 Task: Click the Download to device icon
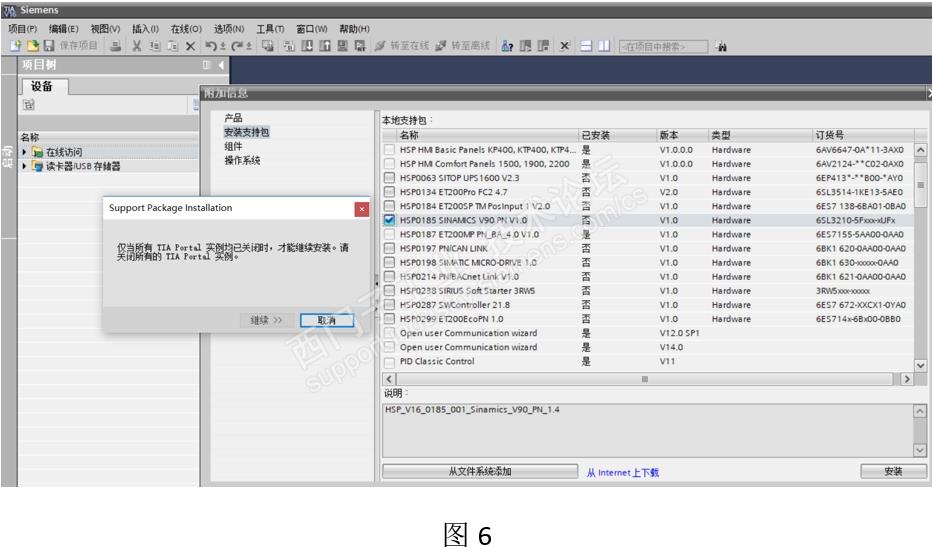point(307,46)
